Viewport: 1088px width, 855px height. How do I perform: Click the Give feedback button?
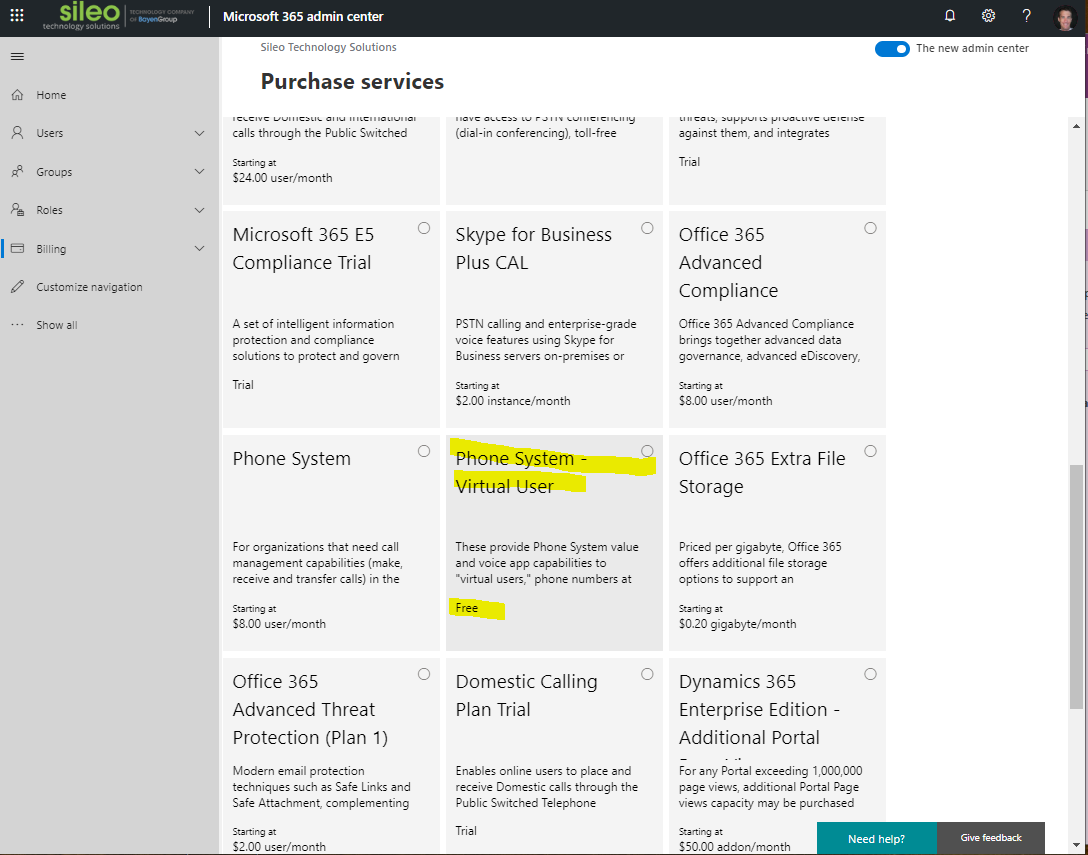point(991,838)
